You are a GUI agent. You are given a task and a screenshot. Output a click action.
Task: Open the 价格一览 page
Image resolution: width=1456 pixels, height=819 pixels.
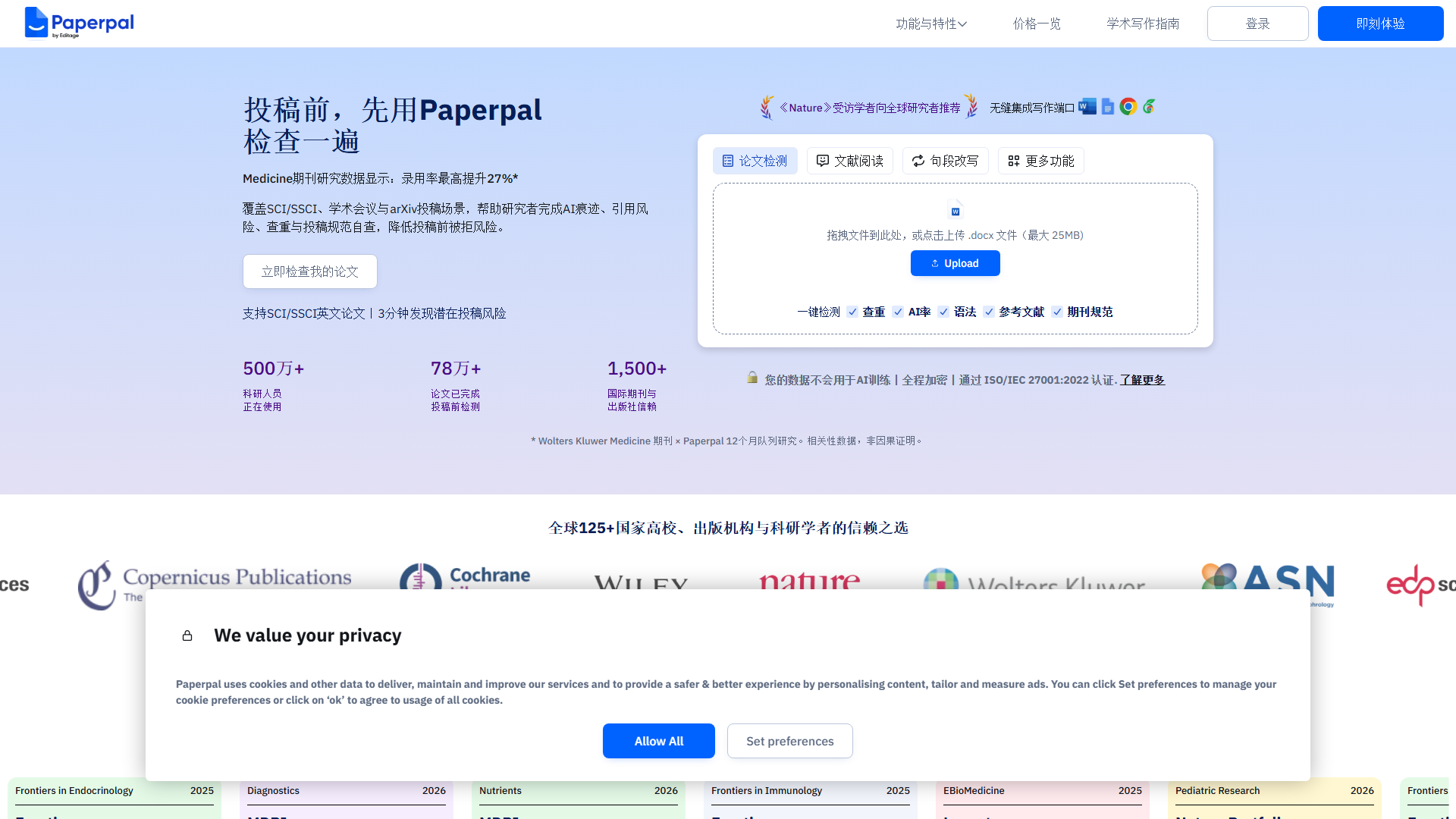[1037, 24]
